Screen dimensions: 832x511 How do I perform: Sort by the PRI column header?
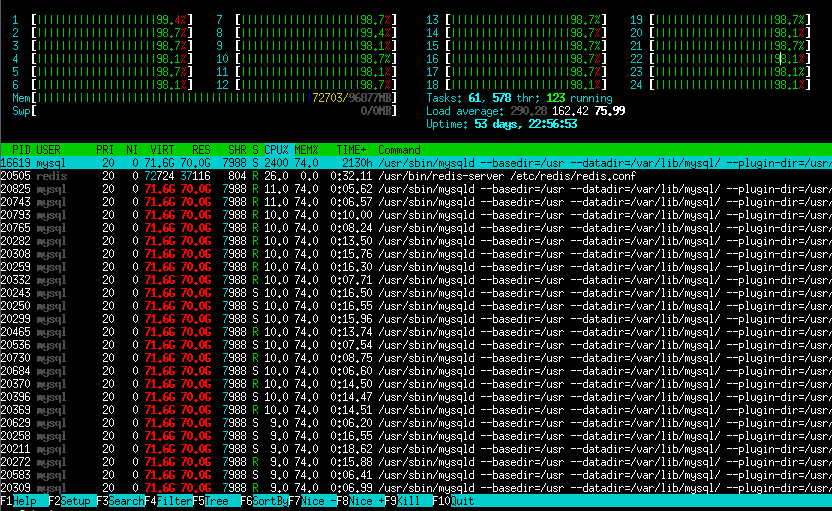click(105, 150)
